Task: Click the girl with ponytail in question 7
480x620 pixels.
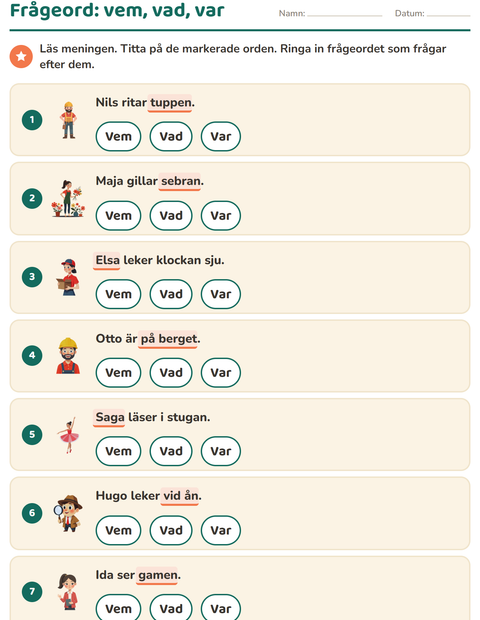Action: click(x=68, y=592)
